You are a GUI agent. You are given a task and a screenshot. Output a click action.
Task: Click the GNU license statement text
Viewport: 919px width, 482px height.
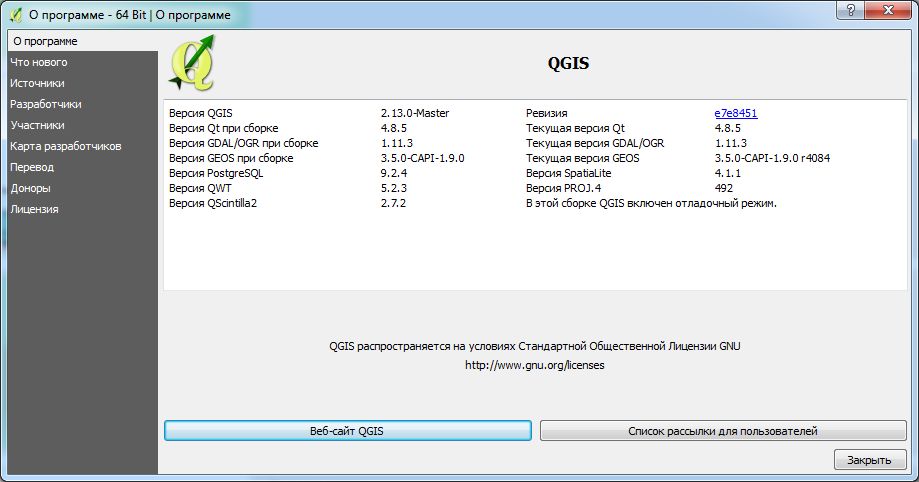coord(535,346)
